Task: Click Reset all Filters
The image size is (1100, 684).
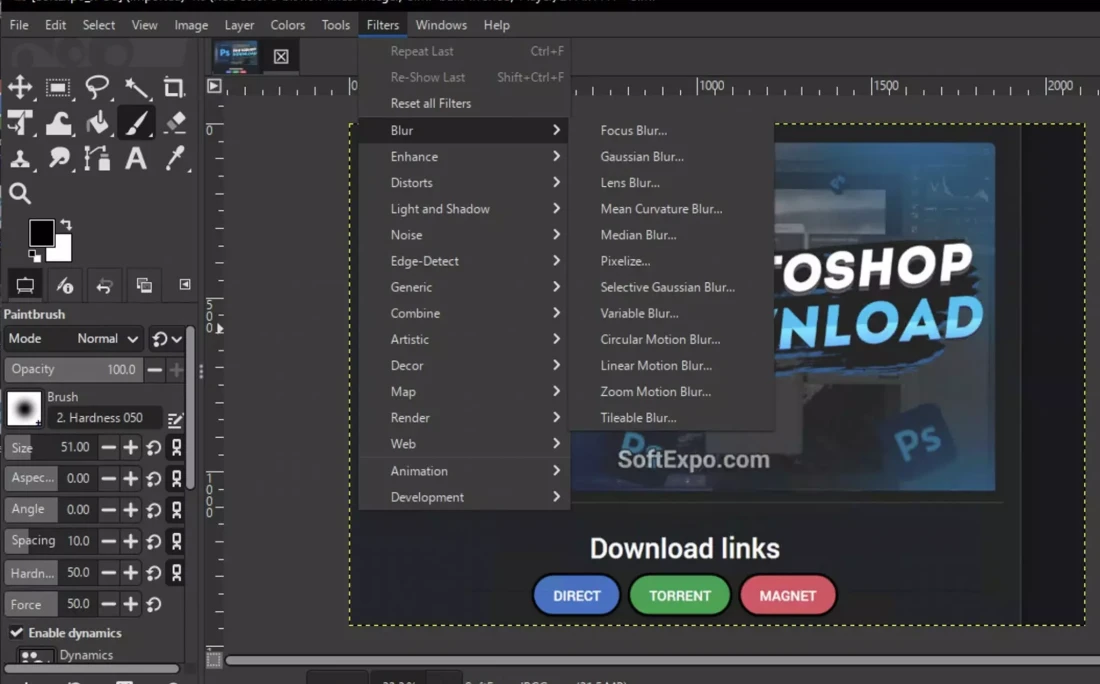Action: (431, 104)
